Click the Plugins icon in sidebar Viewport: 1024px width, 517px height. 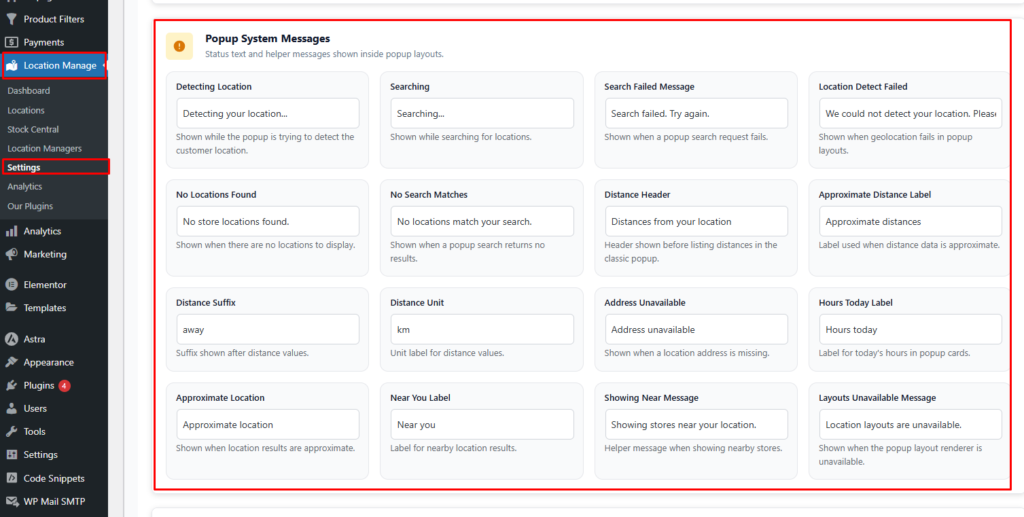tap(12, 385)
